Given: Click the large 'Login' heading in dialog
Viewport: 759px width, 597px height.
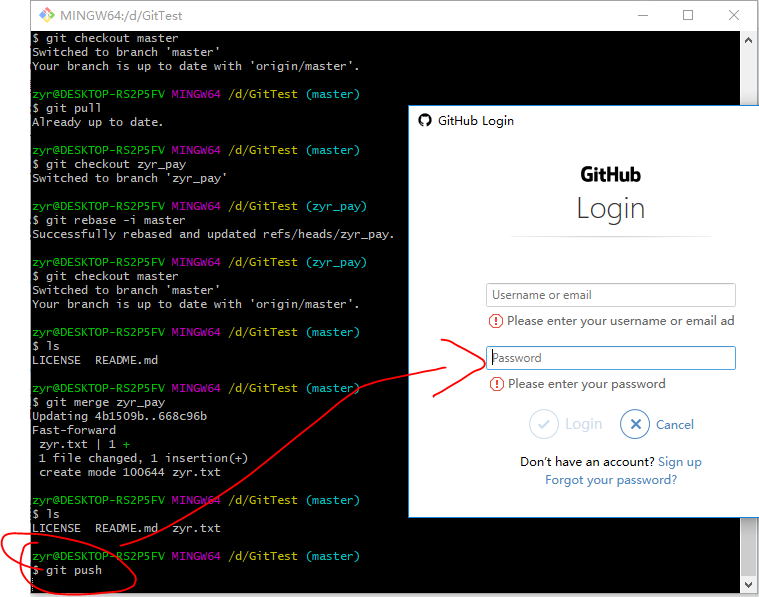Looking at the screenshot, I should 611,209.
